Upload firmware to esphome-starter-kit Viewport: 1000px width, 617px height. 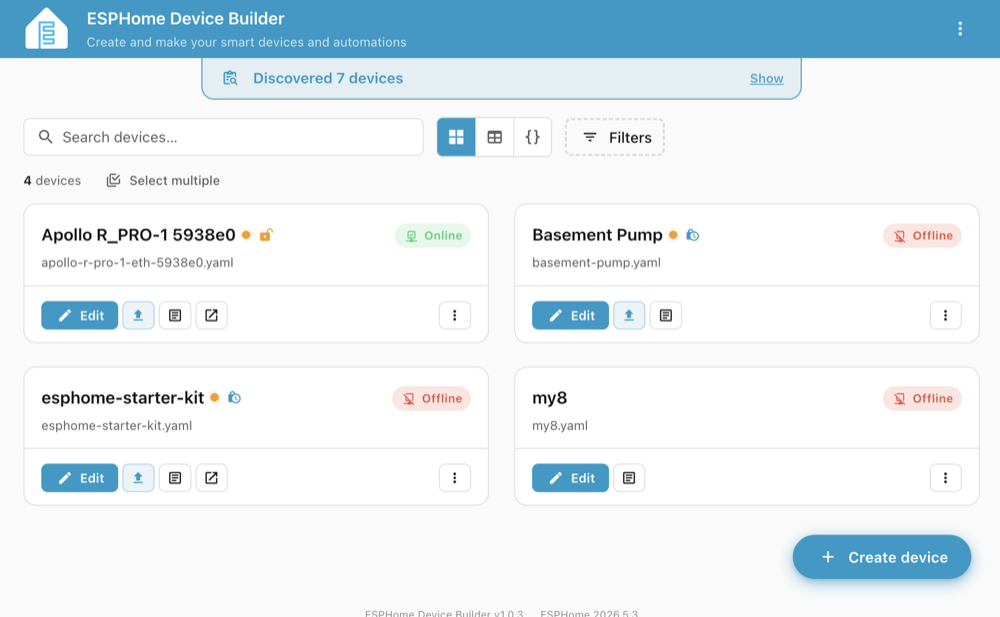138,478
